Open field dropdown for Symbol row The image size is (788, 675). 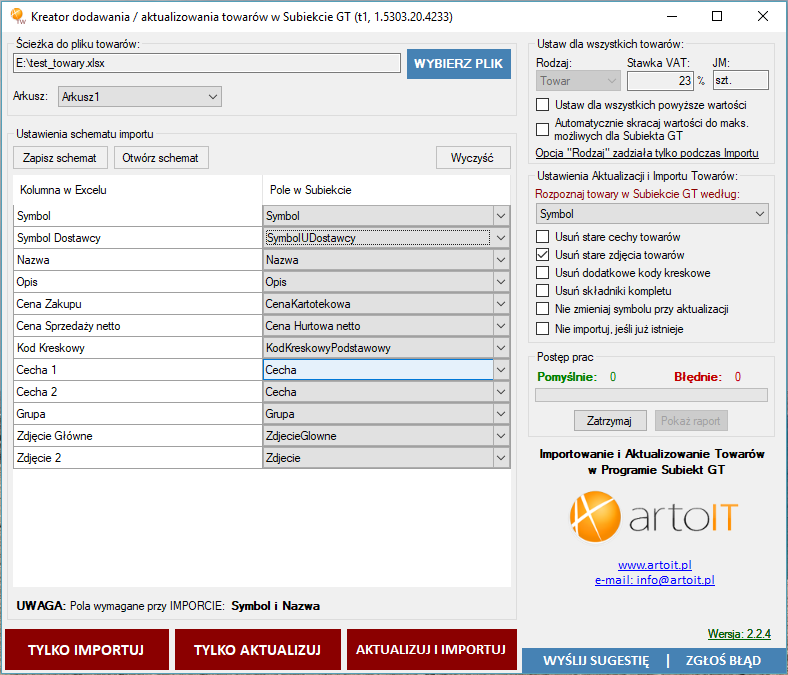(501, 216)
